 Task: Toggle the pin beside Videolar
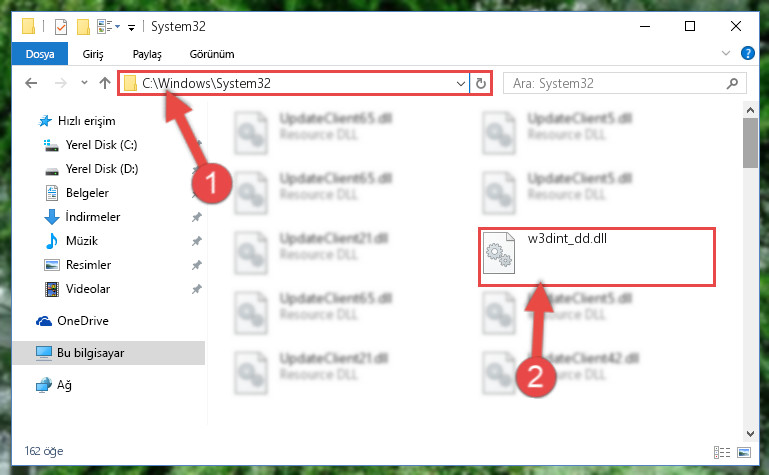pyautogui.click(x=197, y=289)
